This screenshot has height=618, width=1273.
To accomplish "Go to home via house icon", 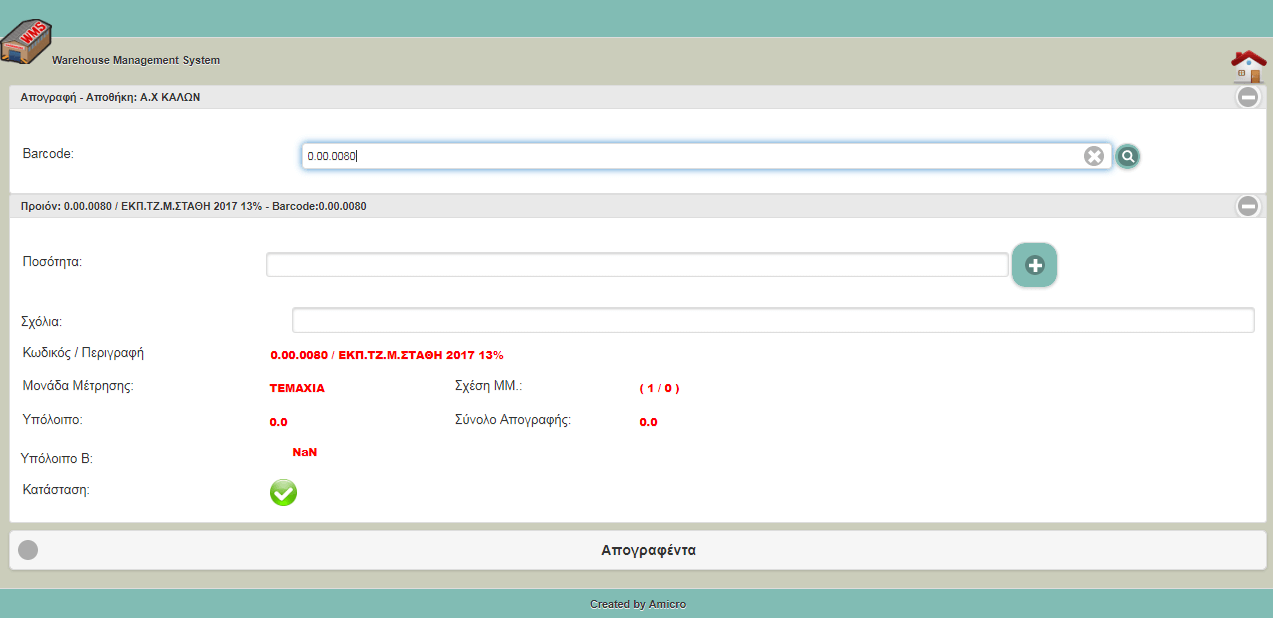I will 1248,66.
